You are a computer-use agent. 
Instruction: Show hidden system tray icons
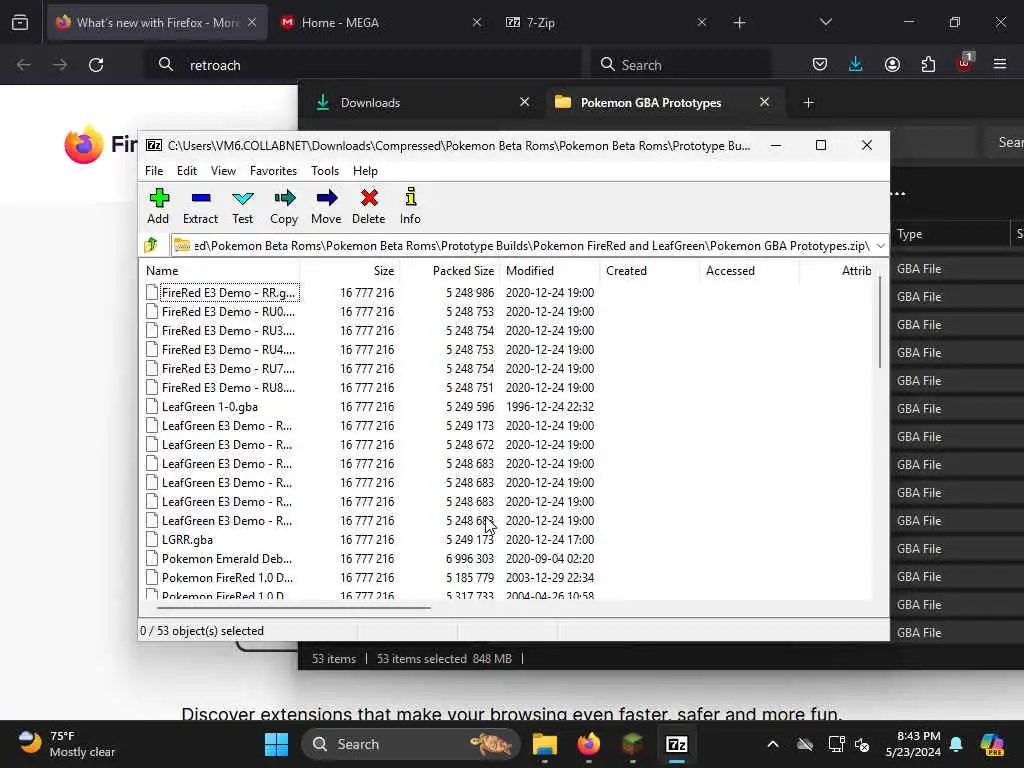pyautogui.click(x=773, y=744)
